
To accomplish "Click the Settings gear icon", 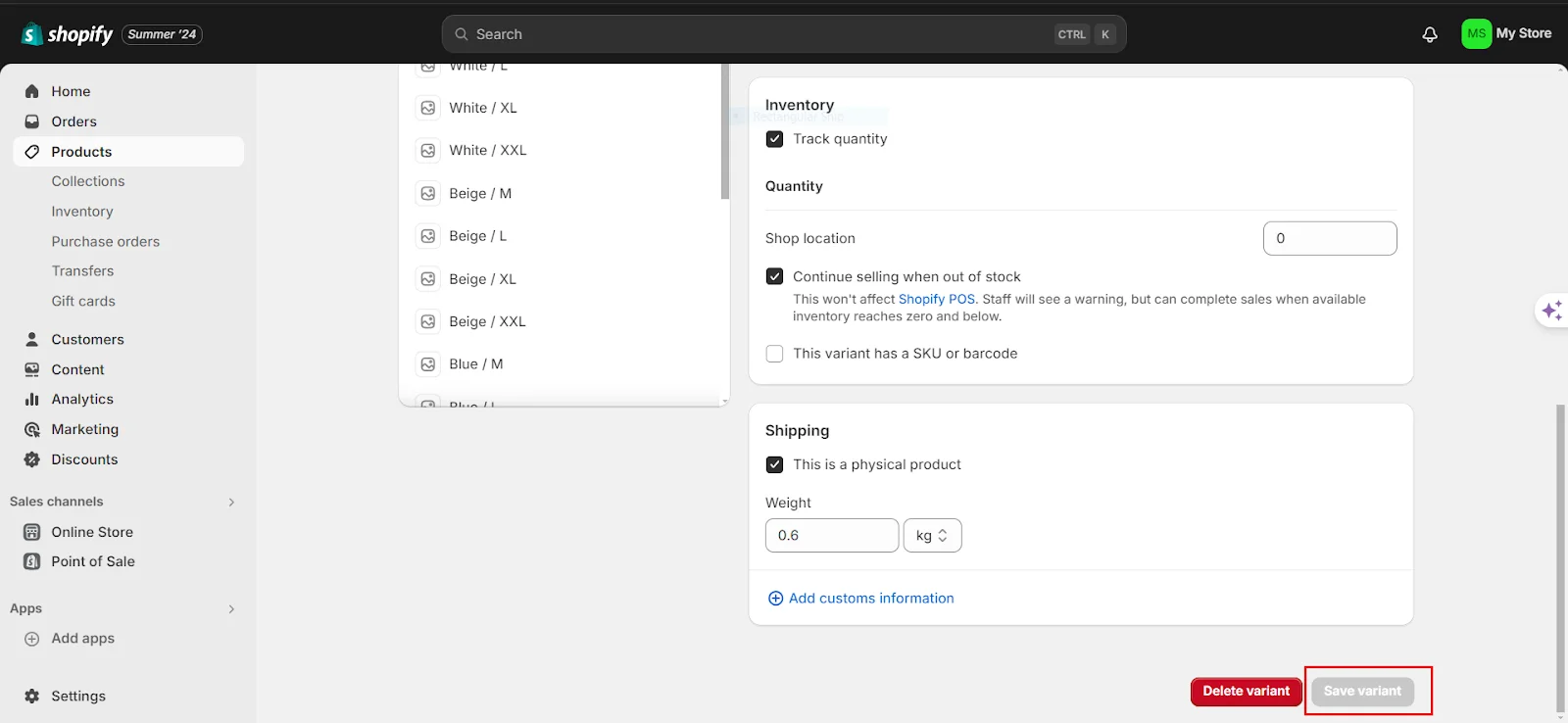I will tap(32, 696).
